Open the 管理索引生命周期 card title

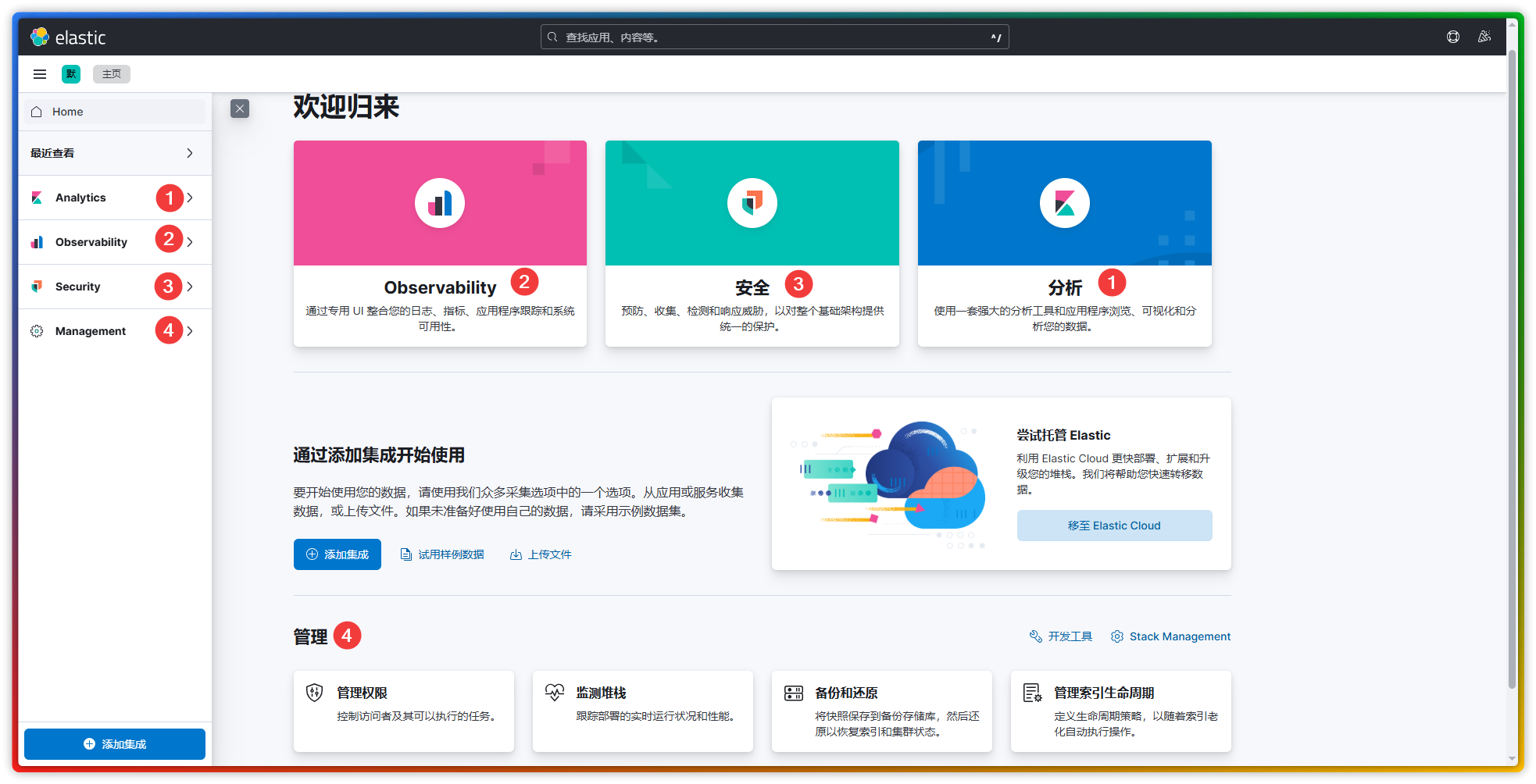[1104, 693]
